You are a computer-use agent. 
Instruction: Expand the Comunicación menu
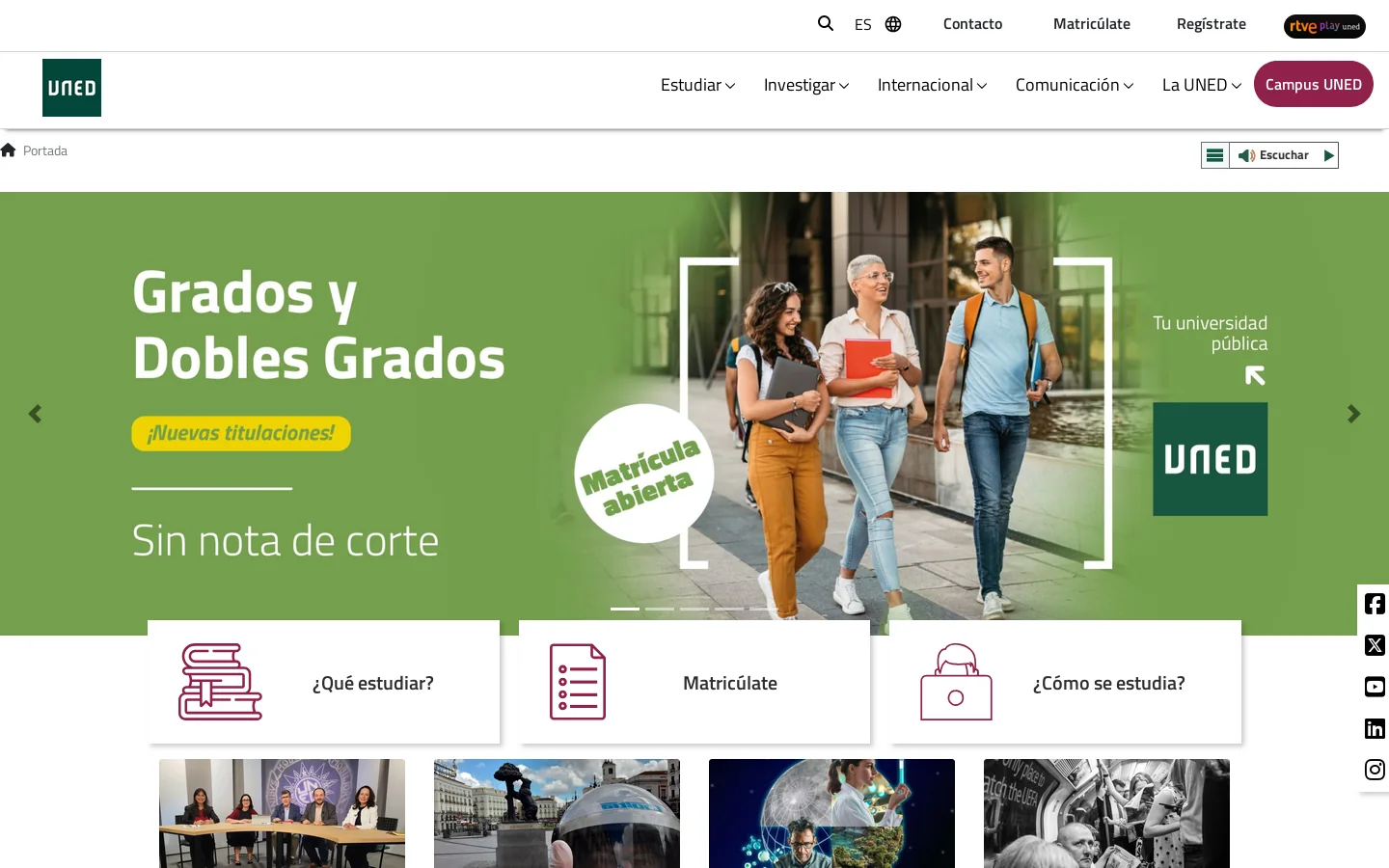tap(1075, 85)
